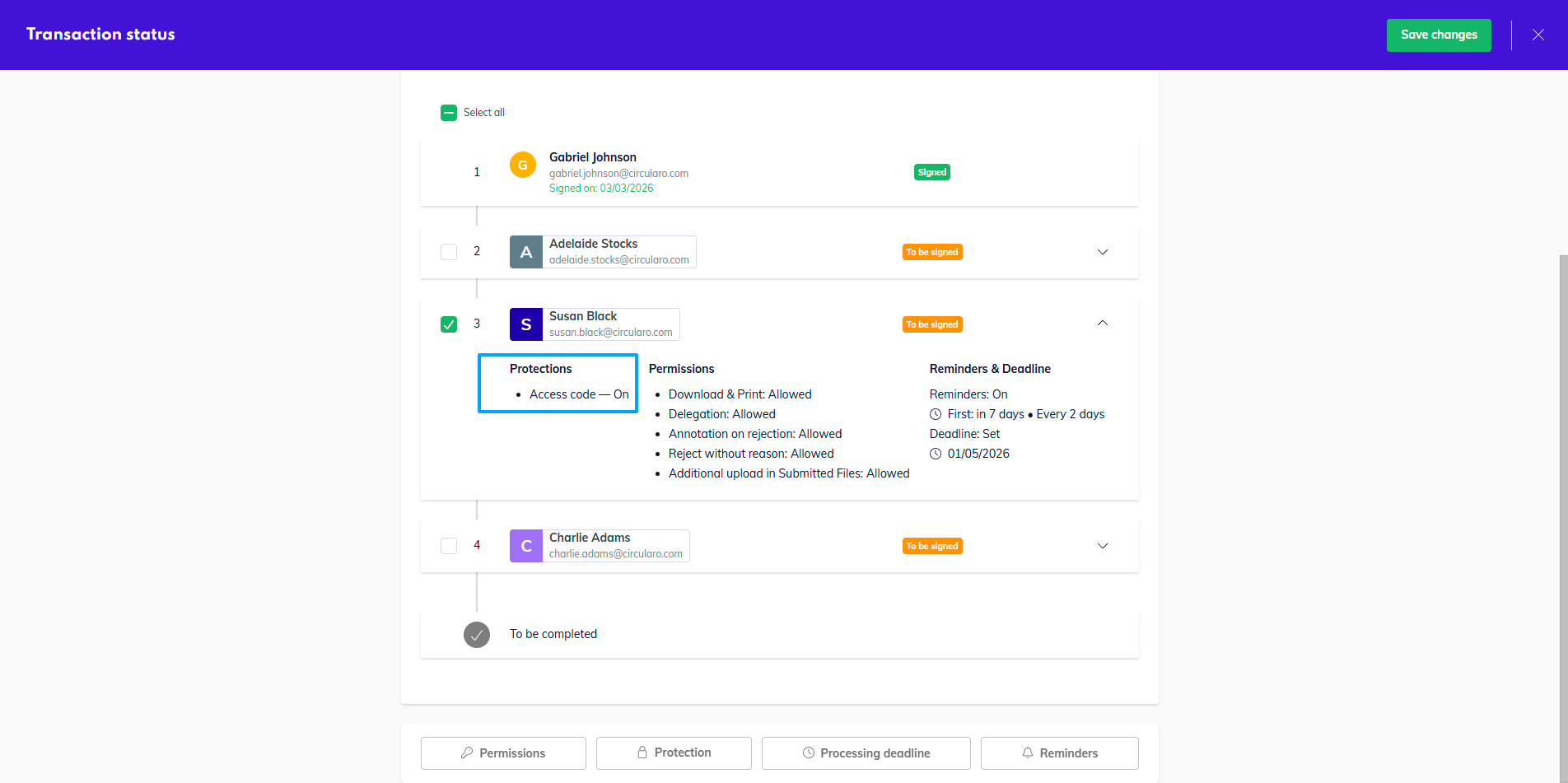Tick the checkbox for Charlie Adams
This screenshot has height=783, width=1568.
click(449, 546)
